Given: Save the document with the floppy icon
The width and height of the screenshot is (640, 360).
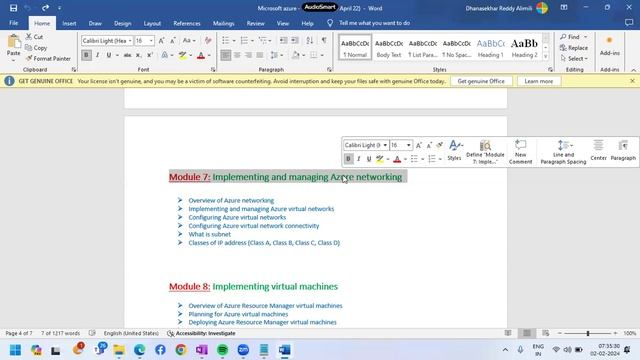Looking at the screenshot, I should point(13,8).
